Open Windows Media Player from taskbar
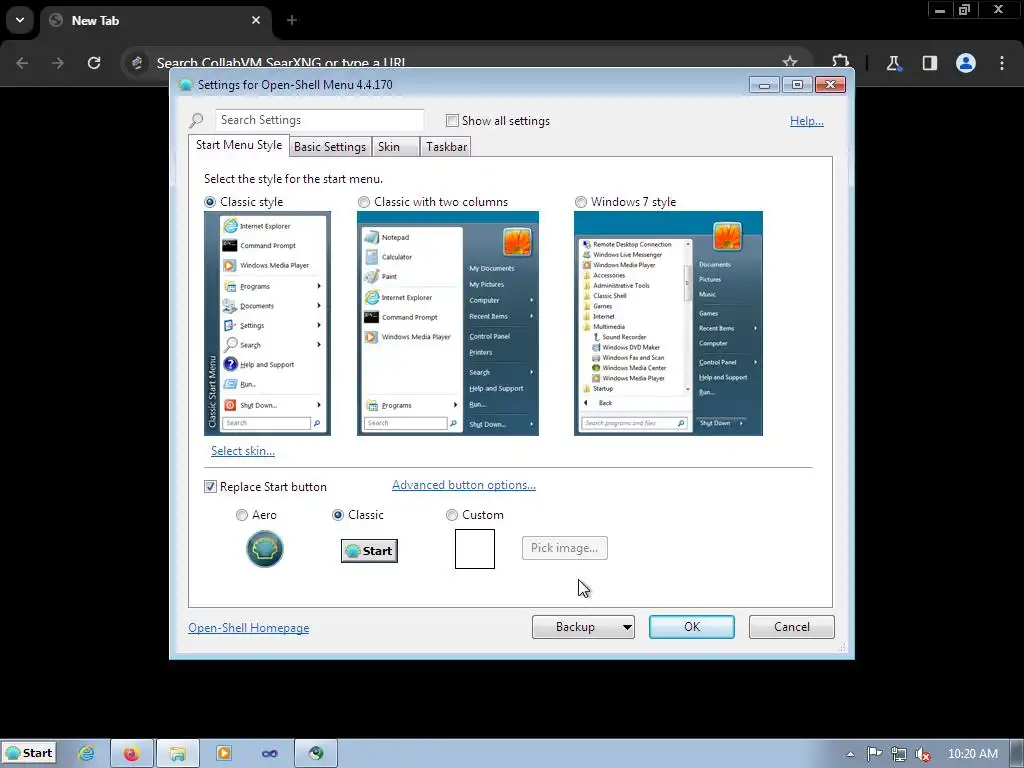The height and width of the screenshot is (768, 1024). coord(224,754)
